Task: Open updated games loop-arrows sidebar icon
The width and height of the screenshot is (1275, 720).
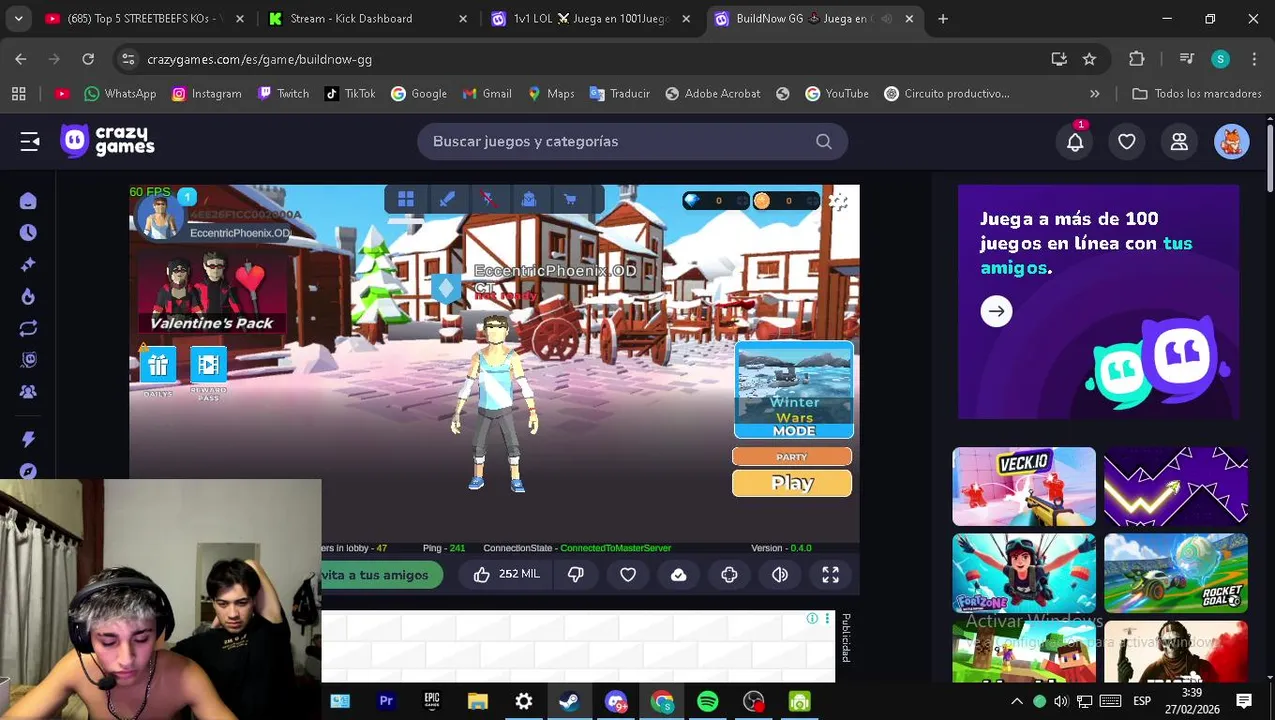Action: tap(28, 328)
